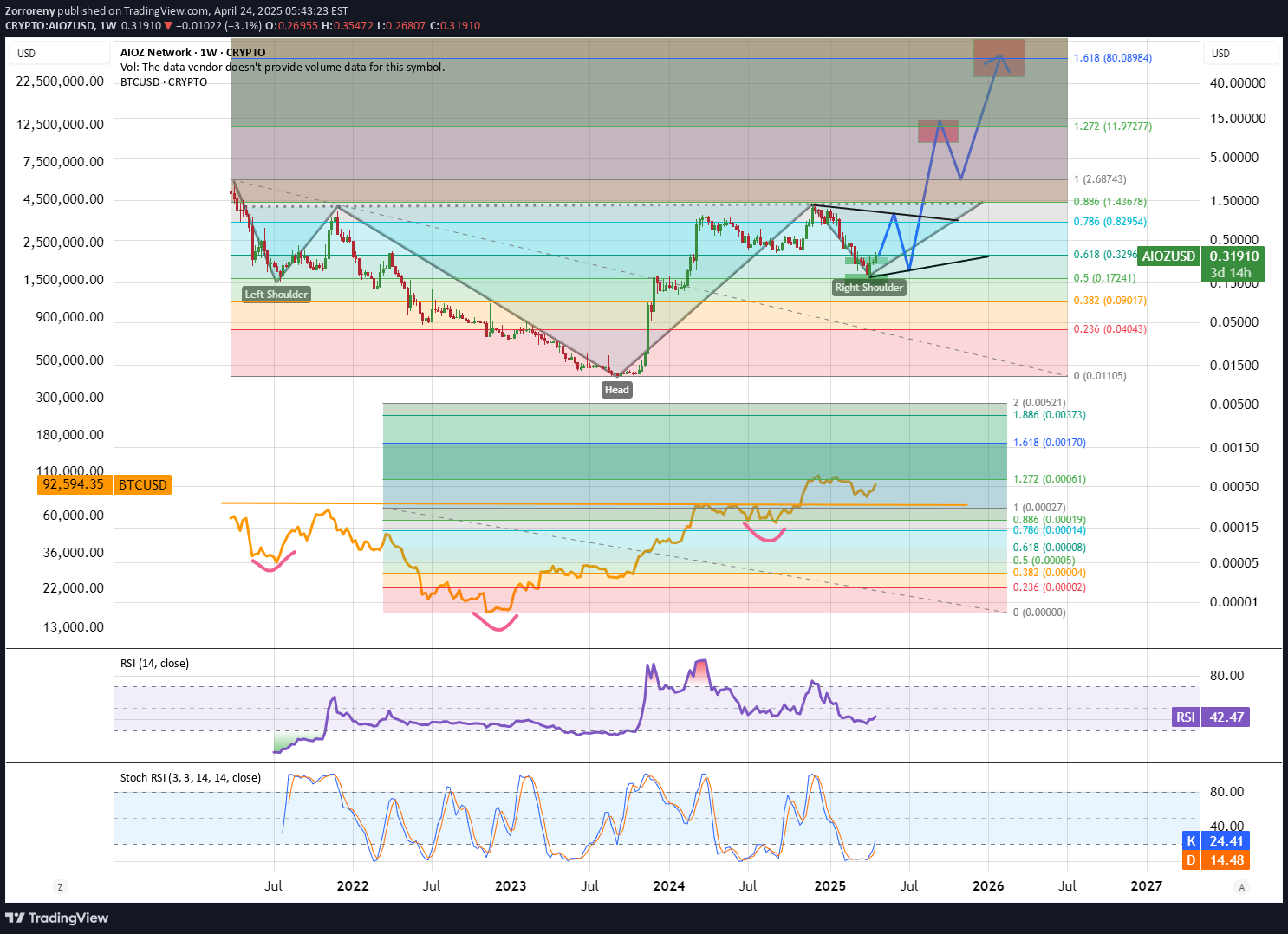Click the 0.236 (0.00002) Fibonacci label

pos(1050,587)
